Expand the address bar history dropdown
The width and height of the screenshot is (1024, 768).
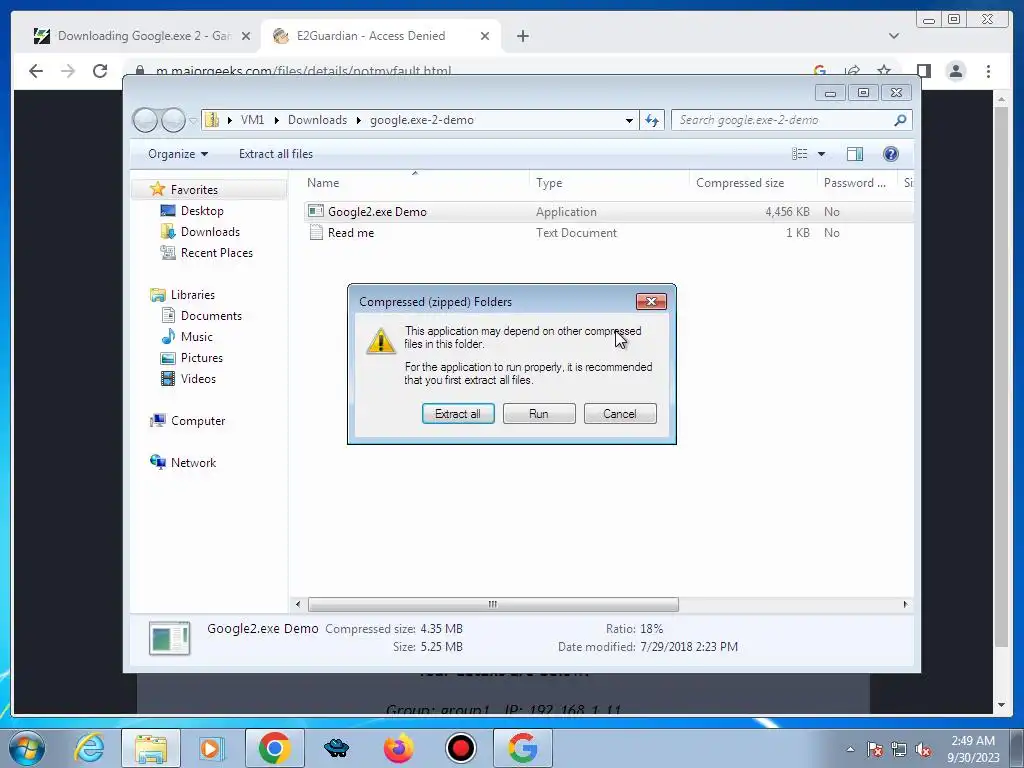pos(629,121)
